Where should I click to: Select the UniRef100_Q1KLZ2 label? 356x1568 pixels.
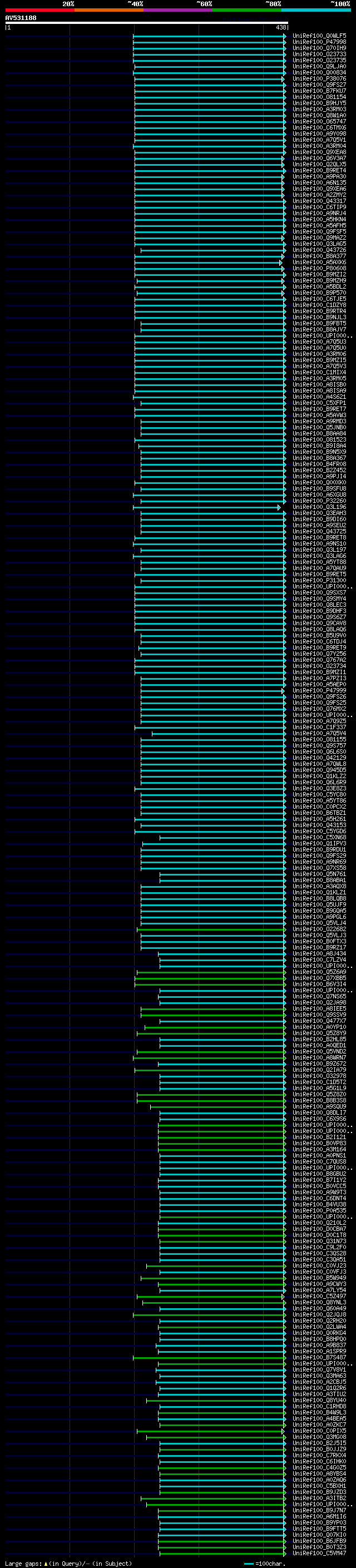(x=319, y=776)
